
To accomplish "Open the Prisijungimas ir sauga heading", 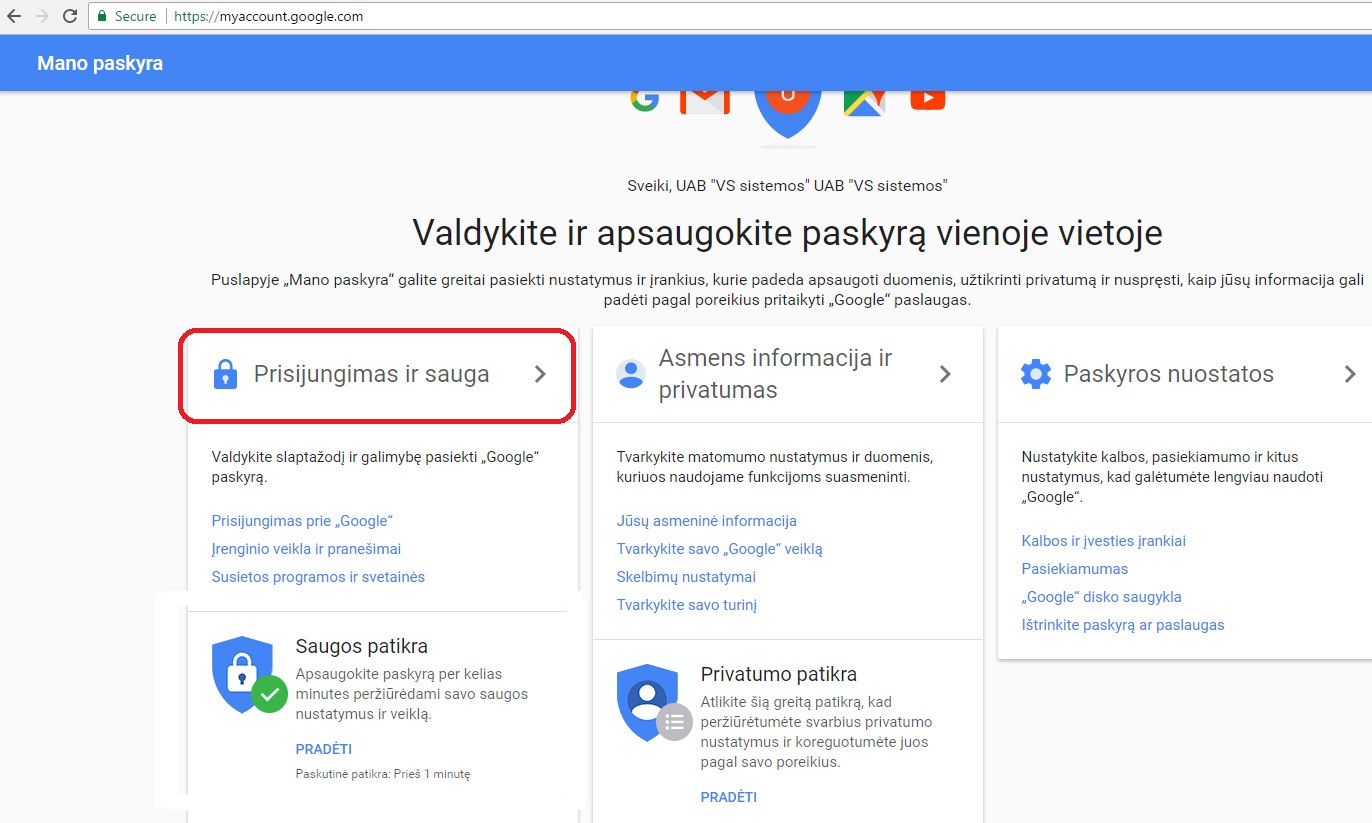I will (x=372, y=374).
